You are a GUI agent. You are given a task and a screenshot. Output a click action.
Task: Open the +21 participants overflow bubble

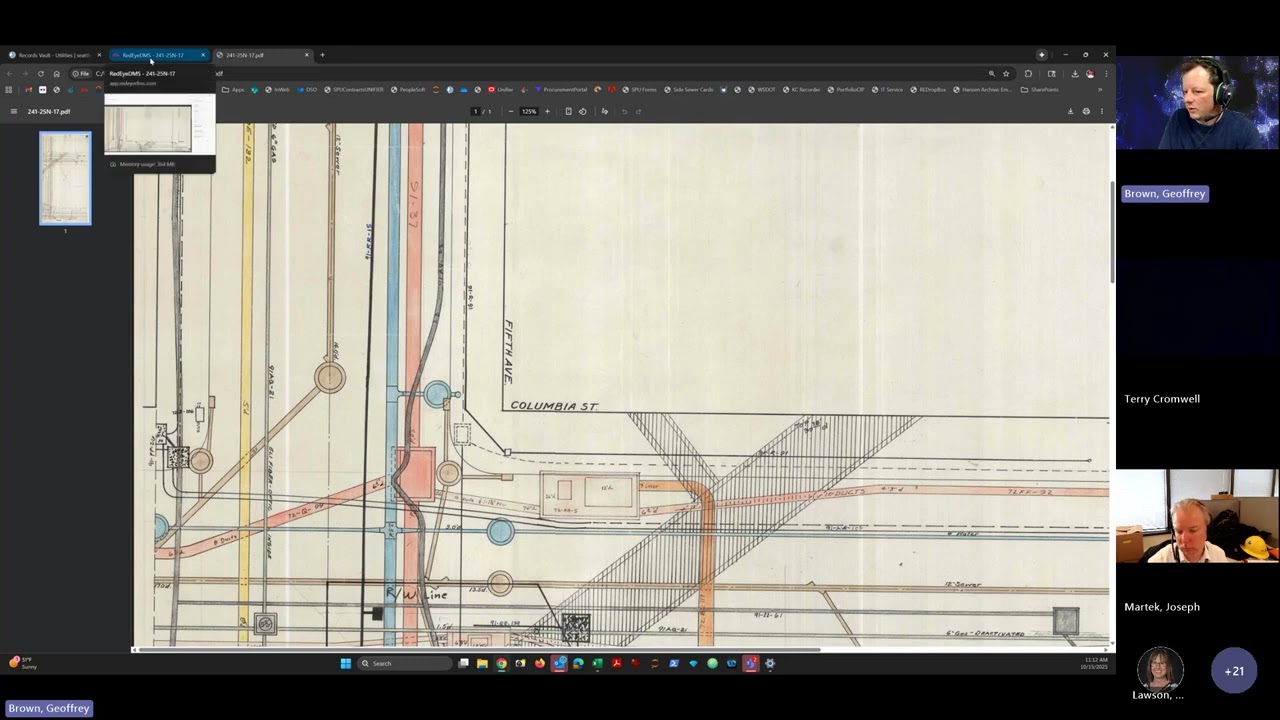1234,671
